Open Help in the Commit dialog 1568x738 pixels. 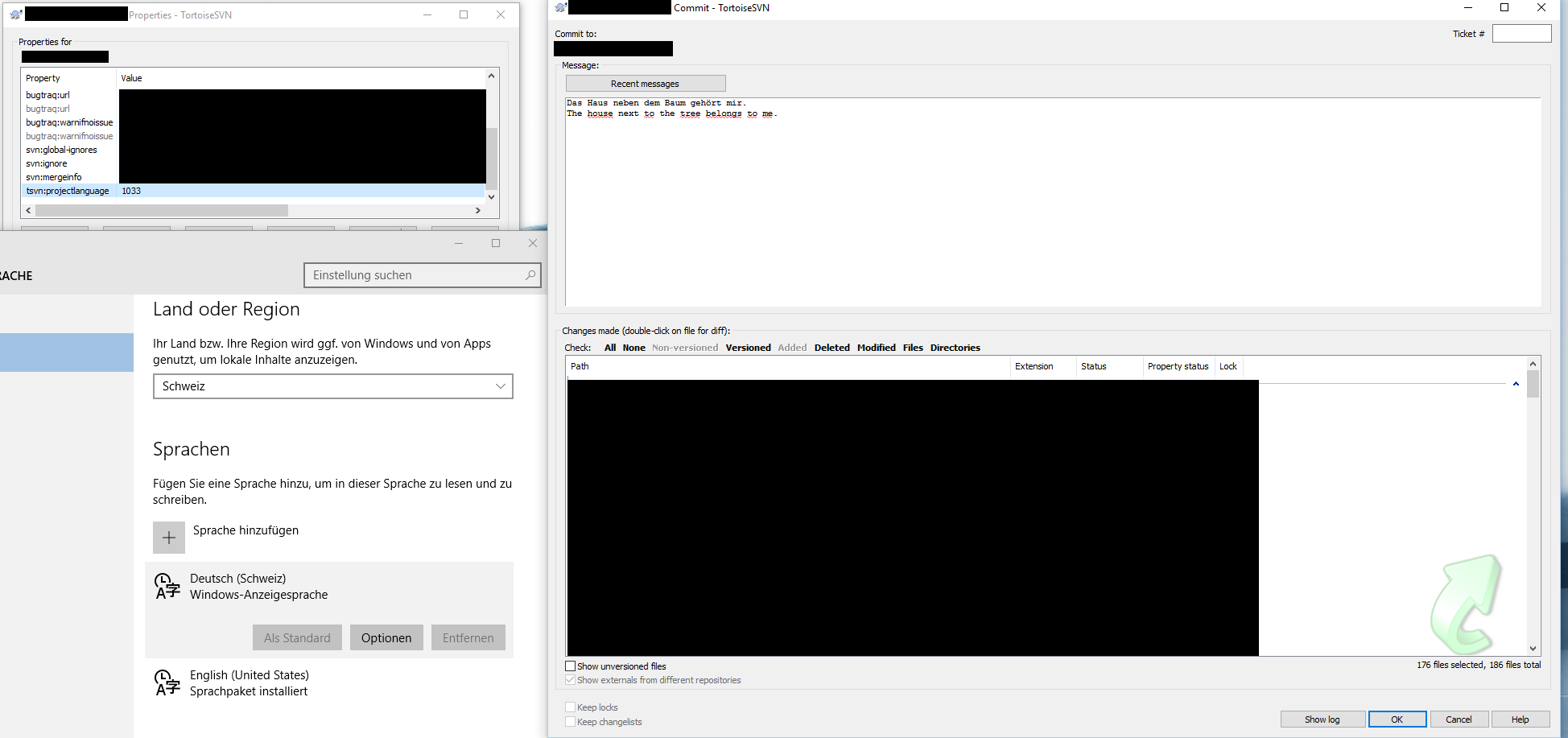[1521, 719]
